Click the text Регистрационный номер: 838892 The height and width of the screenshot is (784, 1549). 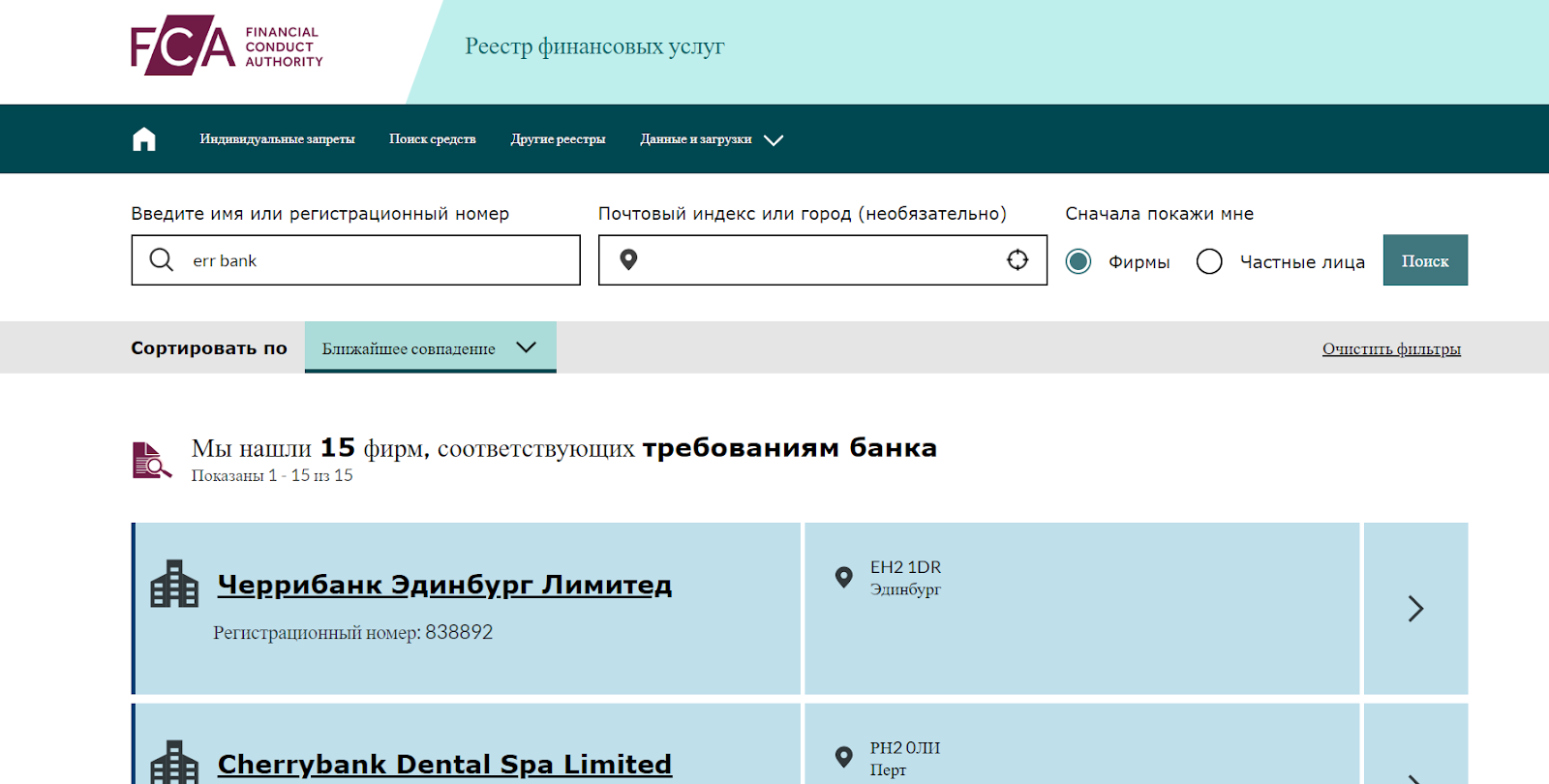point(352,632)
